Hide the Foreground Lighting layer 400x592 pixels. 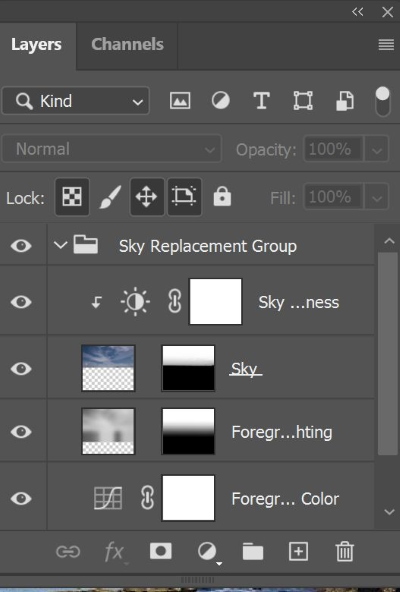21,432
